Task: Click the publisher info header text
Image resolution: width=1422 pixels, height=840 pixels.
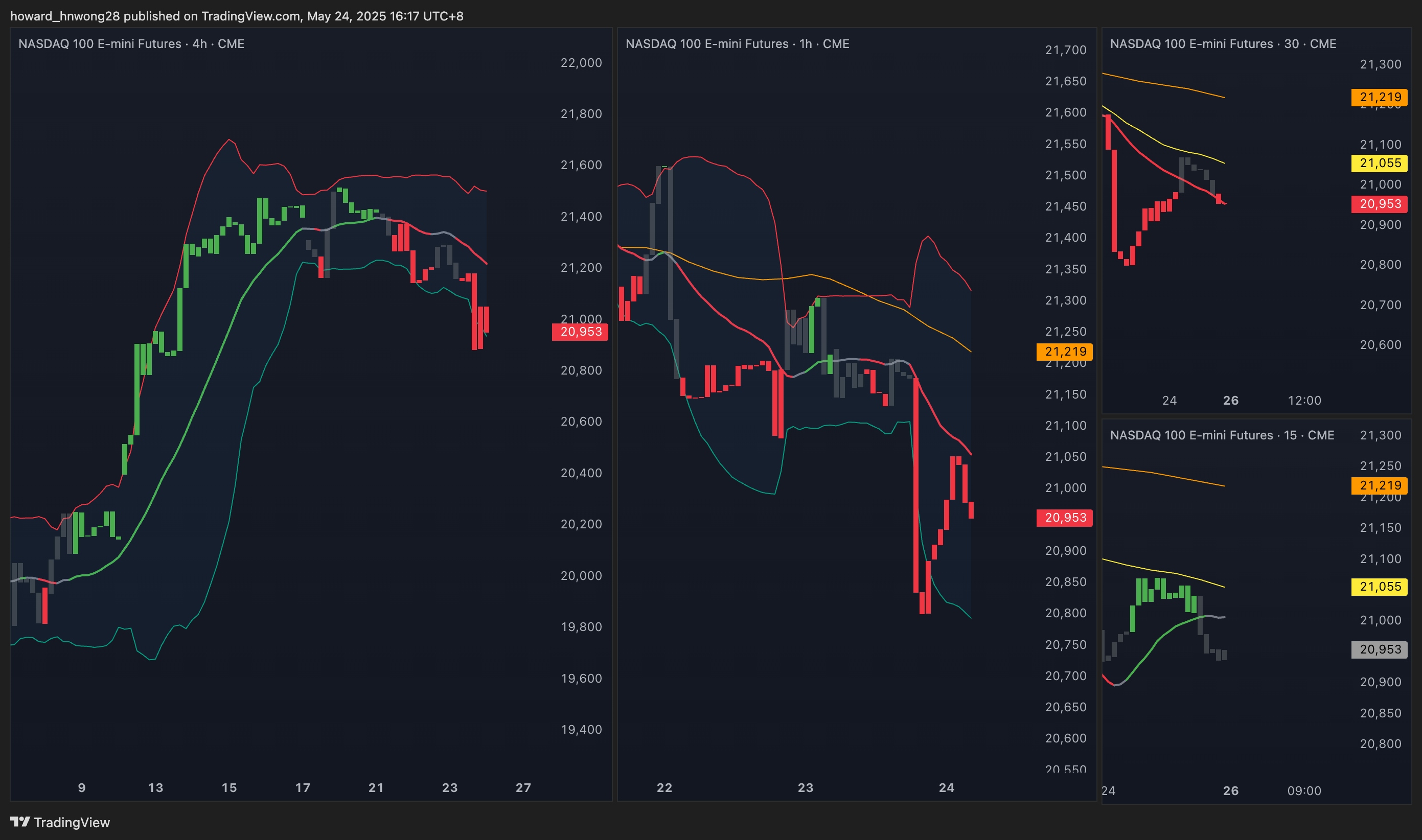Action: tap(237, 16)
